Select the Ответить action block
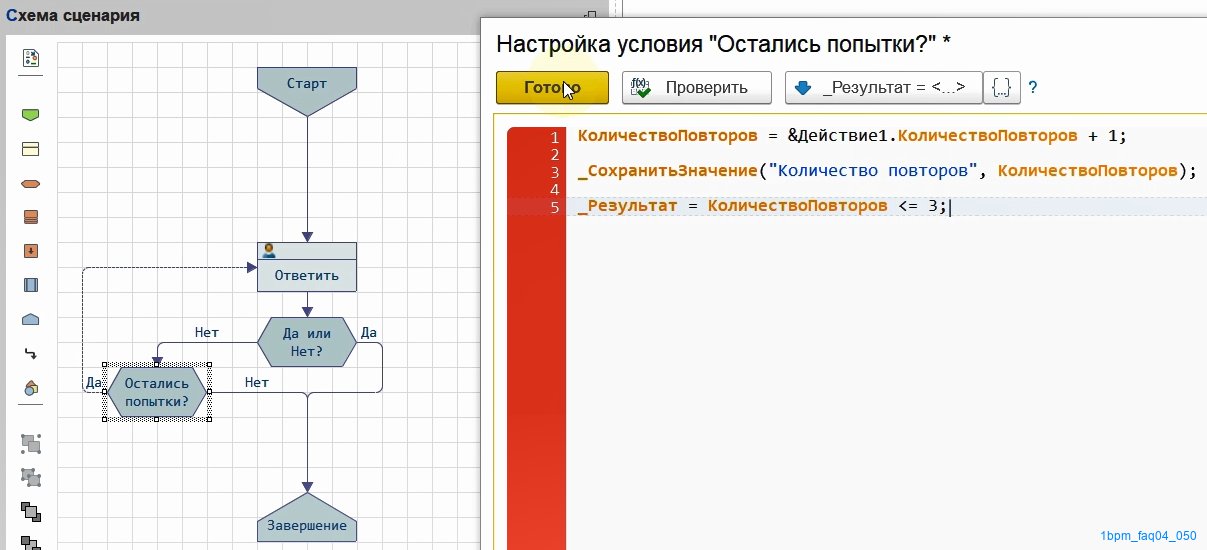The image size is (1207, 550). click(x=306, y=267)
